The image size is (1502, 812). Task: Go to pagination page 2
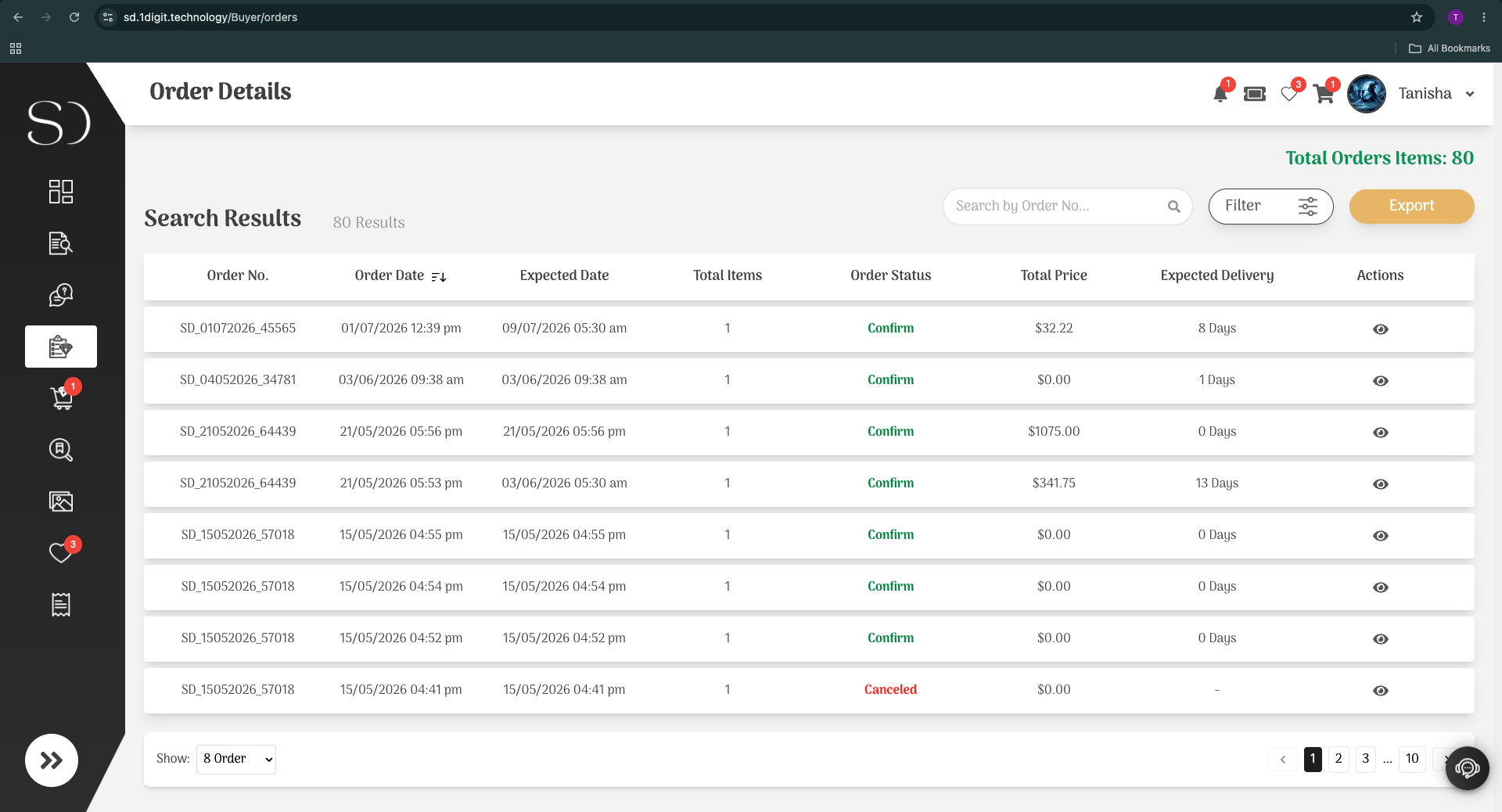click(1339, 759)
